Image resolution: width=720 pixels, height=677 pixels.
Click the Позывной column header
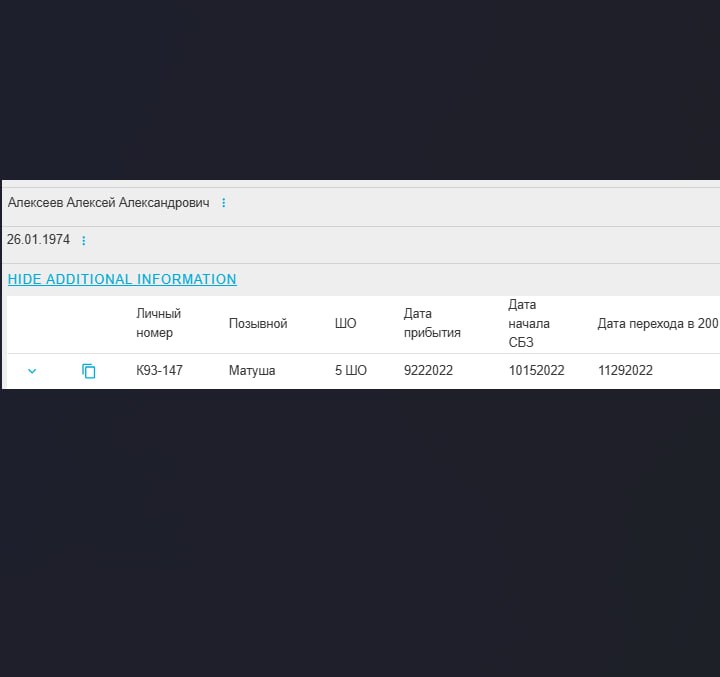click(x=258, y=324)
